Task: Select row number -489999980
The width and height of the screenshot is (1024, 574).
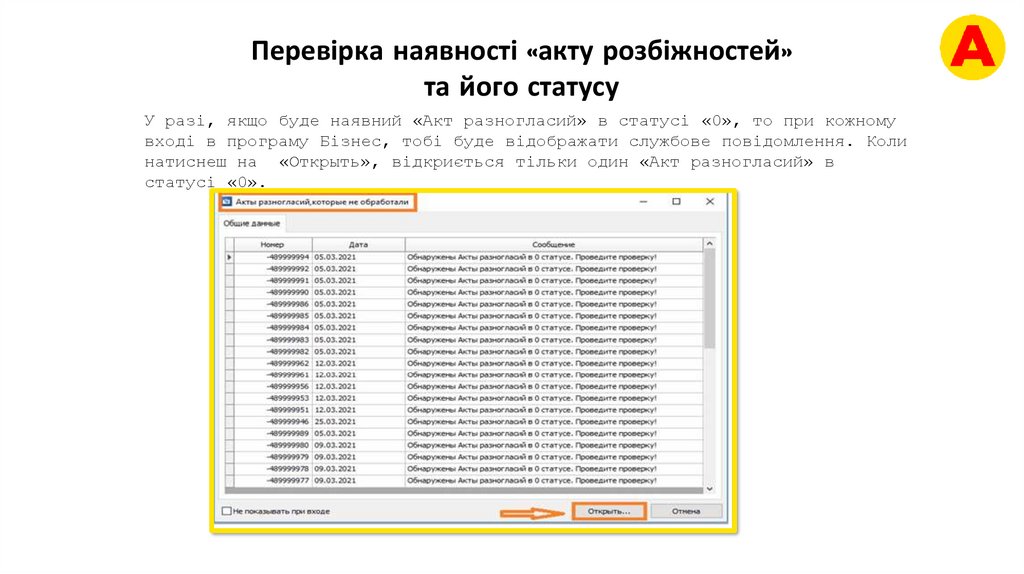Action: (464, 445)
